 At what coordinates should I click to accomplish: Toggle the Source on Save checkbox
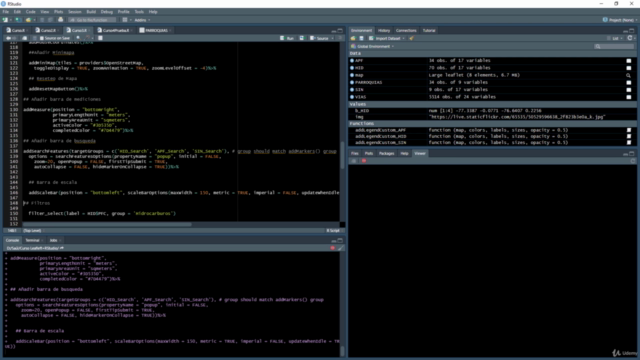(x=42, y=38)
